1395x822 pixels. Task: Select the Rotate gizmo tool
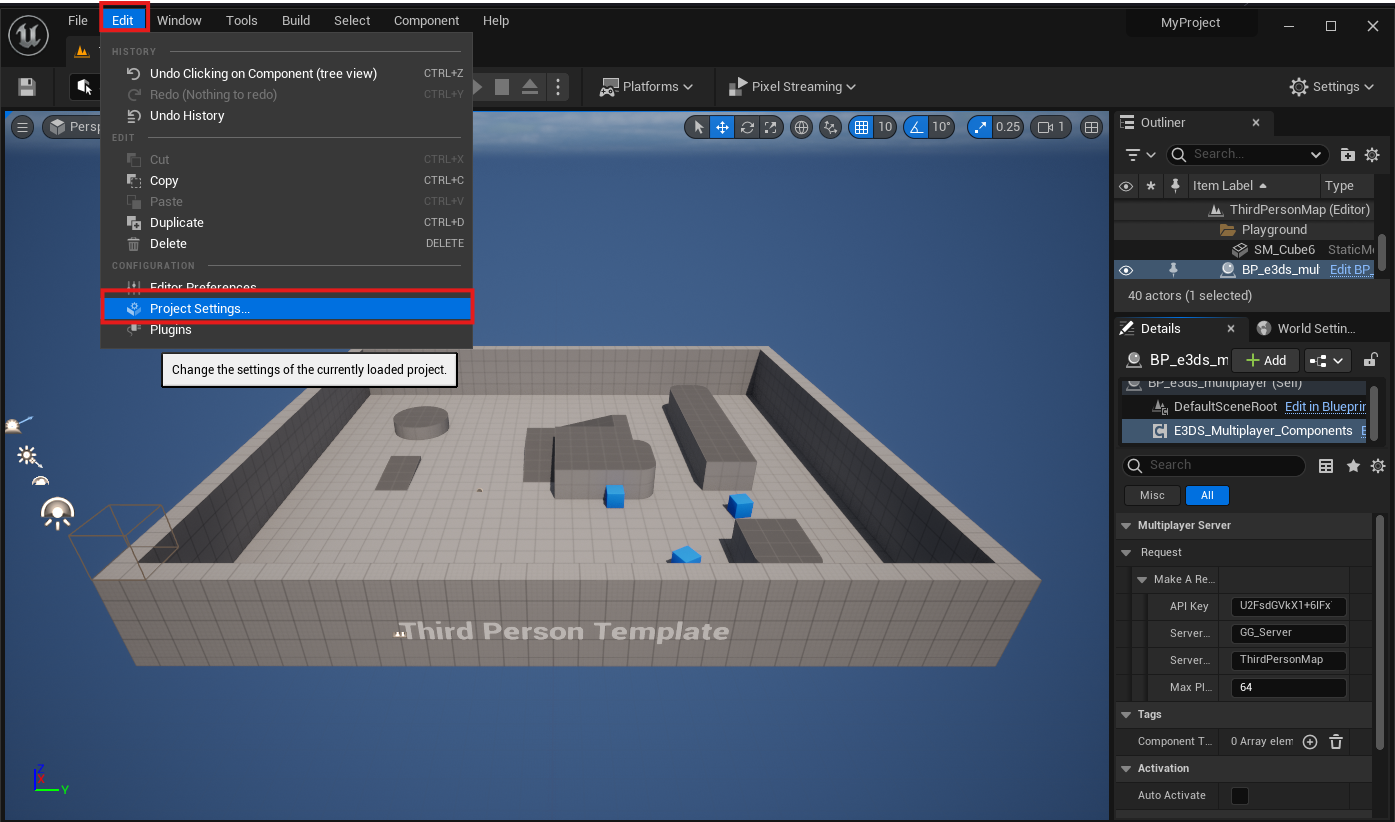point(747,127)
